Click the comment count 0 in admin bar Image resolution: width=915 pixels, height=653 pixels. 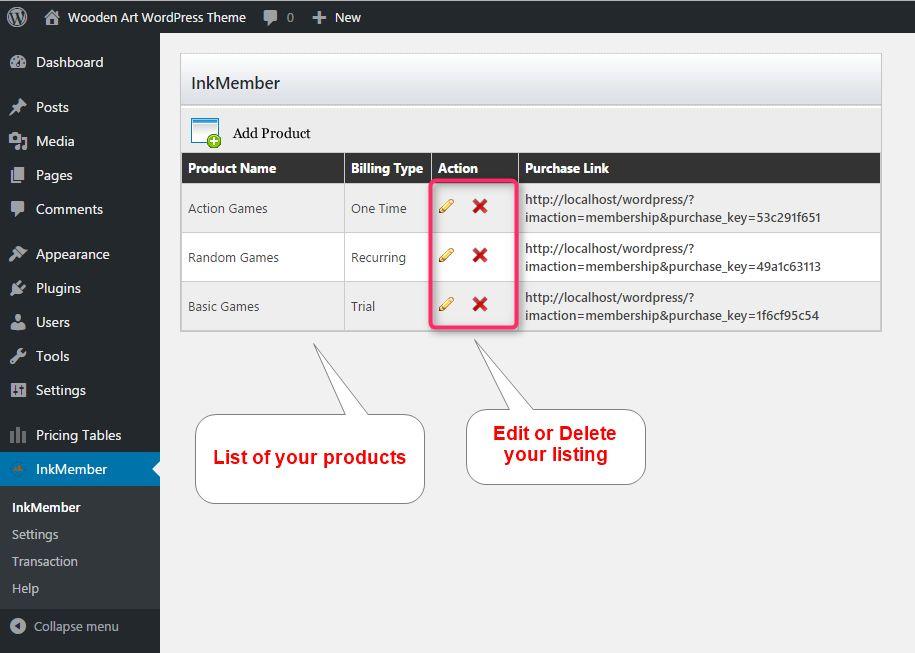click(x=290, y=18)
